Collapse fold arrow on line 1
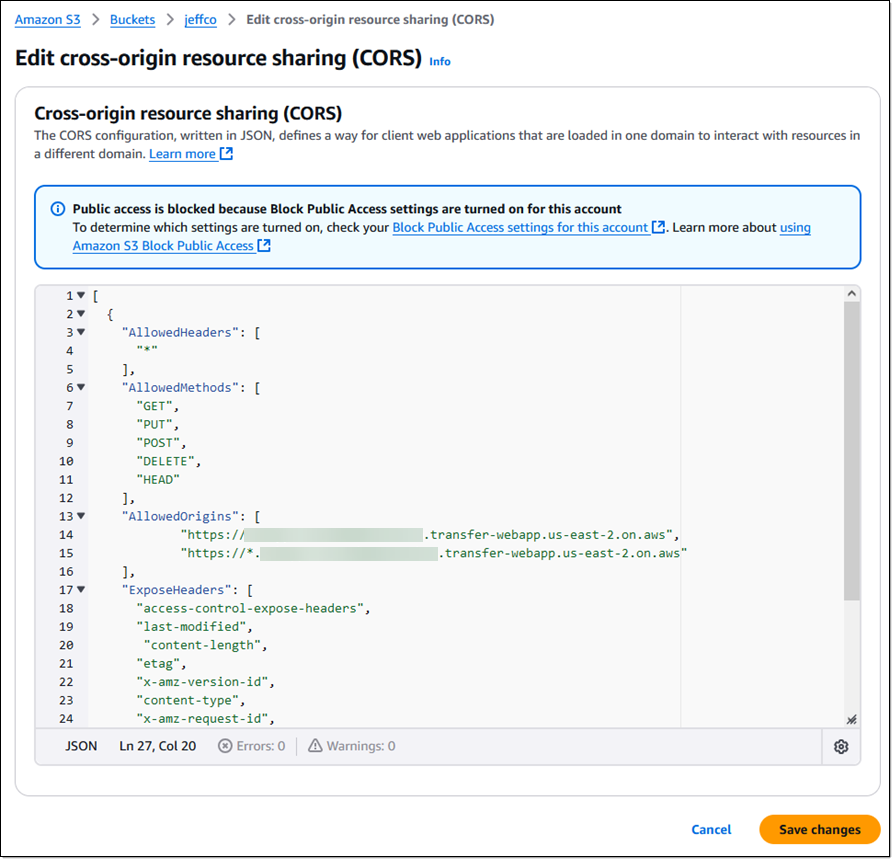Viewport: 894px width, 861px height. coord(81,295)
